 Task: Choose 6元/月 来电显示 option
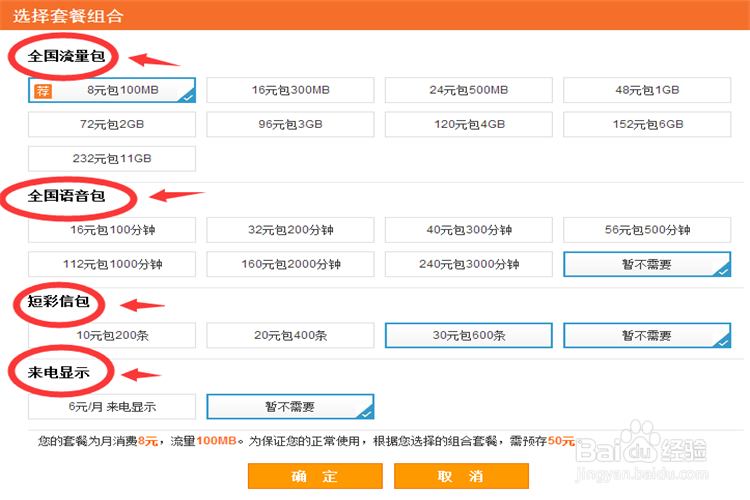pos(112,407)
